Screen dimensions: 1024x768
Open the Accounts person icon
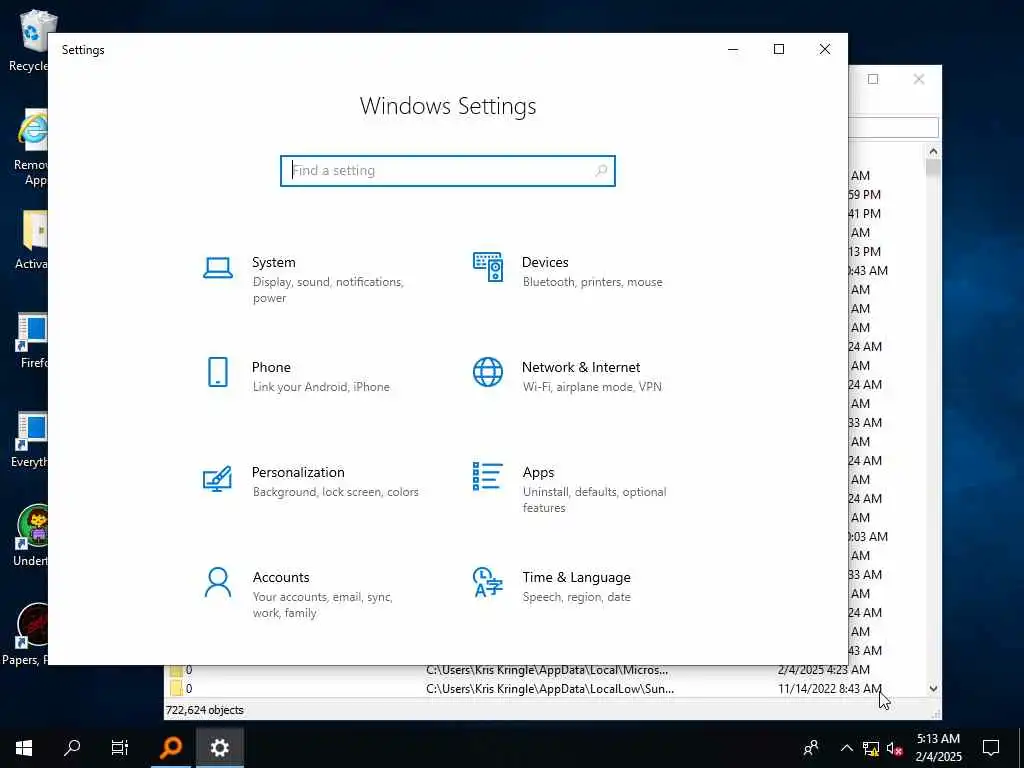217,583
